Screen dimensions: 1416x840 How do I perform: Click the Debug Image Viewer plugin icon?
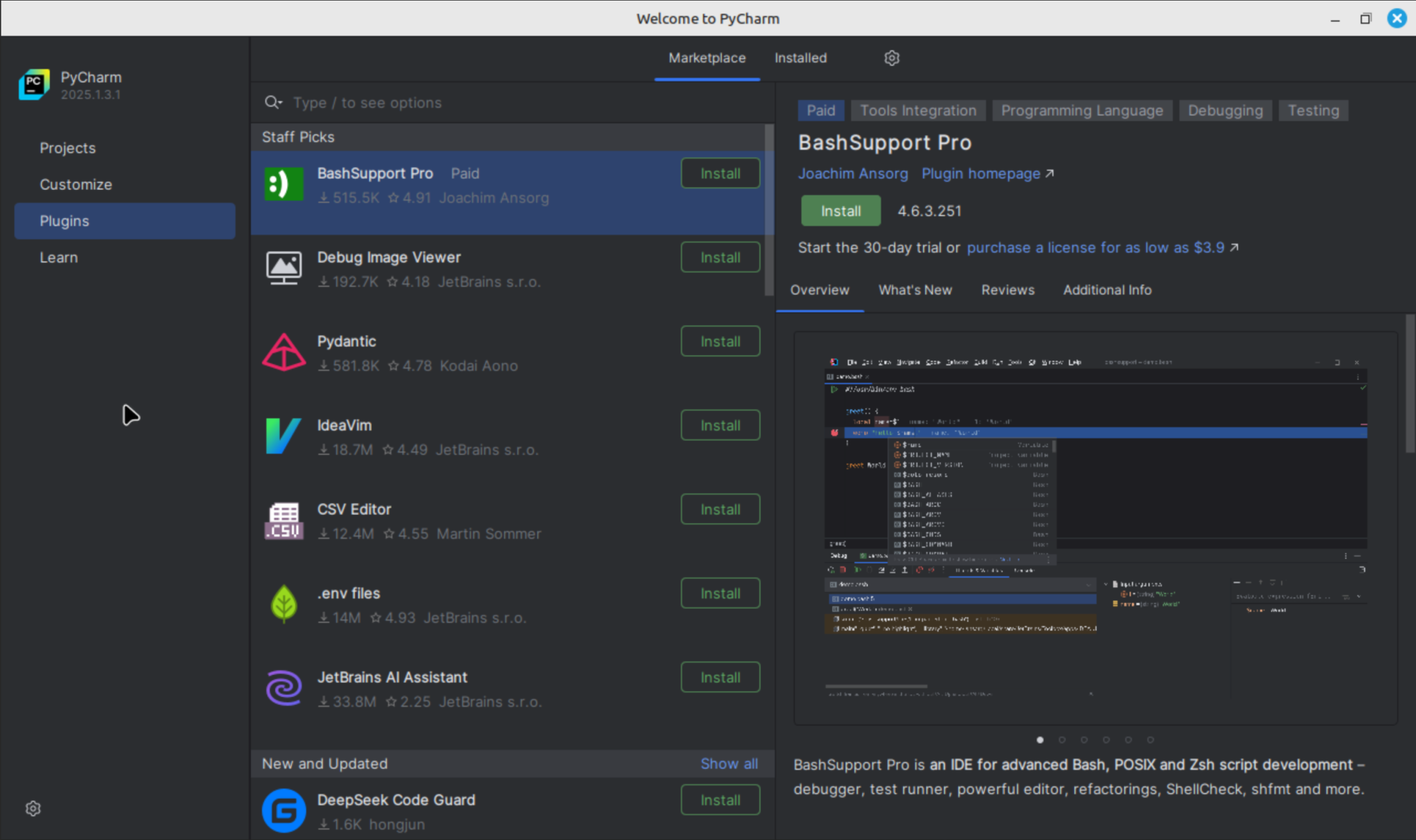[283, 268]
